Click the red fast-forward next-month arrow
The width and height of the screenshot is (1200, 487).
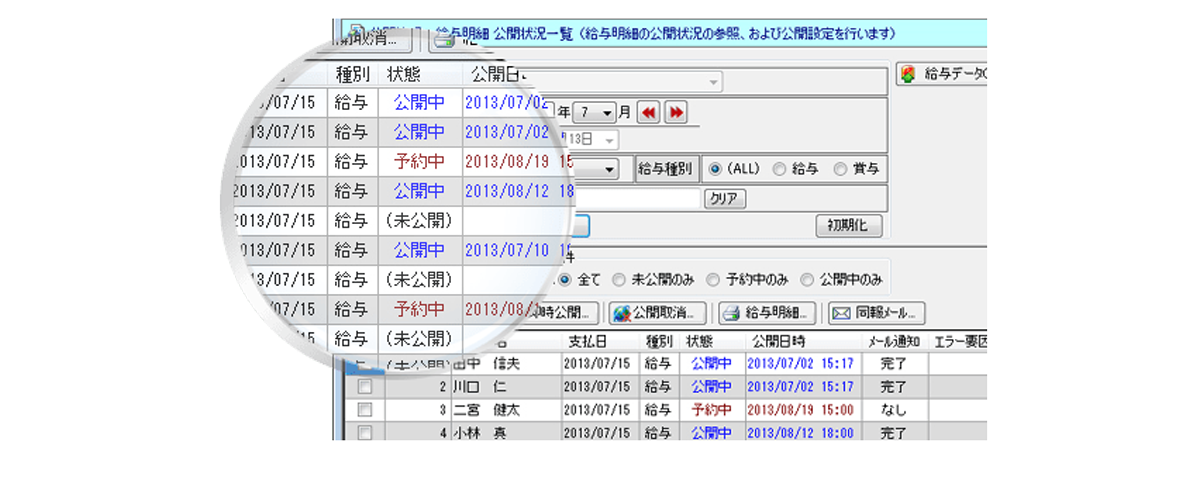(x=676, y=113)
